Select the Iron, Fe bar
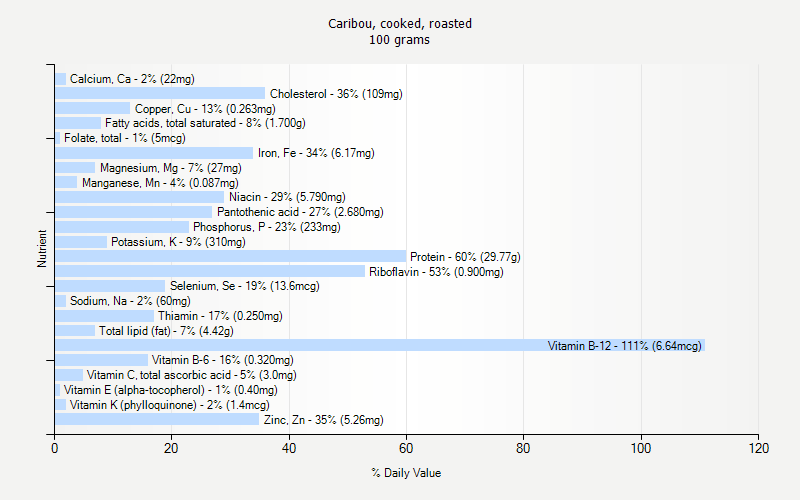The height and width of the screenshot is (500, 800). (x=154, y=153)
